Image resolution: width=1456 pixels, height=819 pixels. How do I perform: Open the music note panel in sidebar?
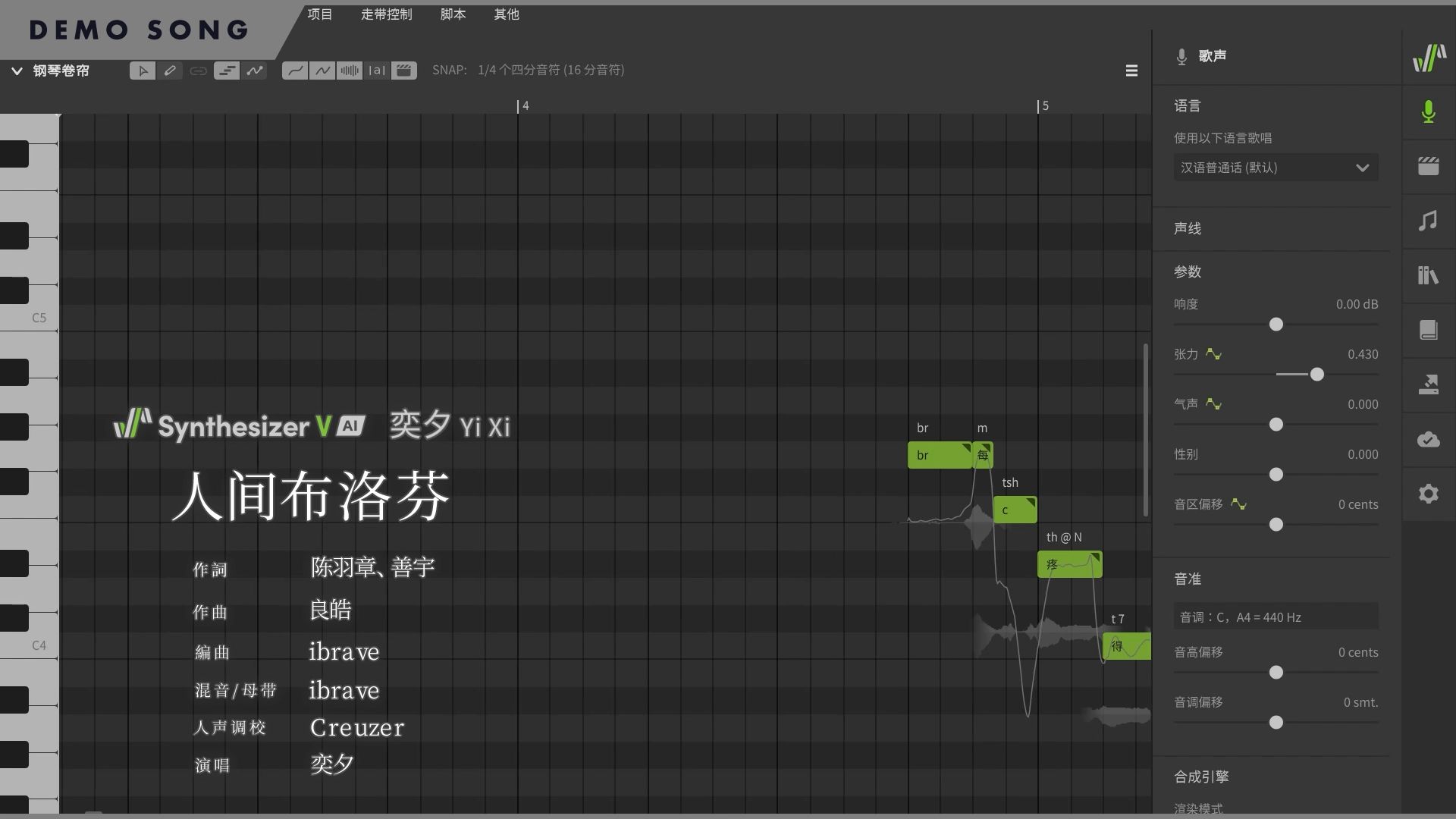pyautogui.click(x=1429, y=221)
